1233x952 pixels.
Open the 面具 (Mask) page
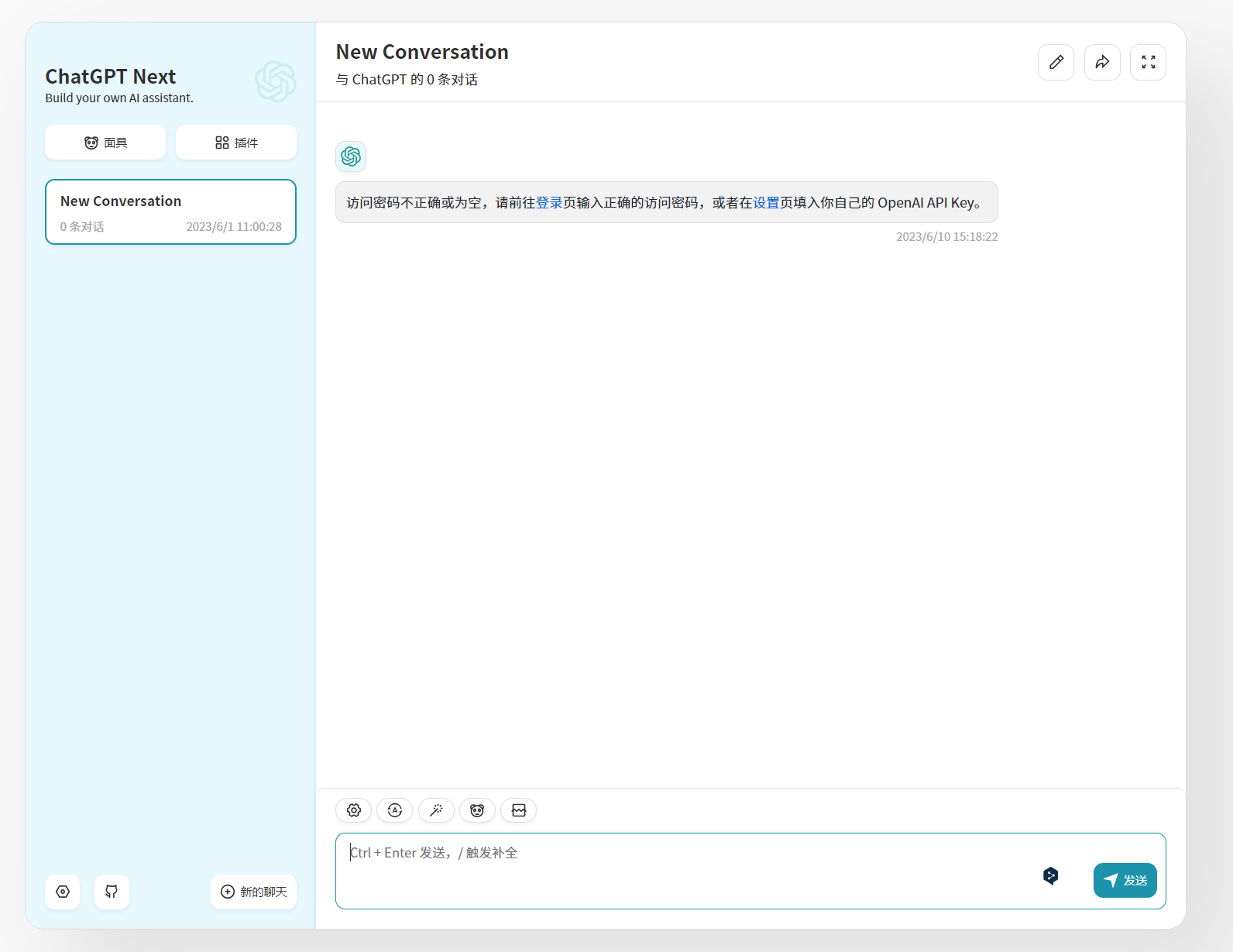click(x=105, y=143)
